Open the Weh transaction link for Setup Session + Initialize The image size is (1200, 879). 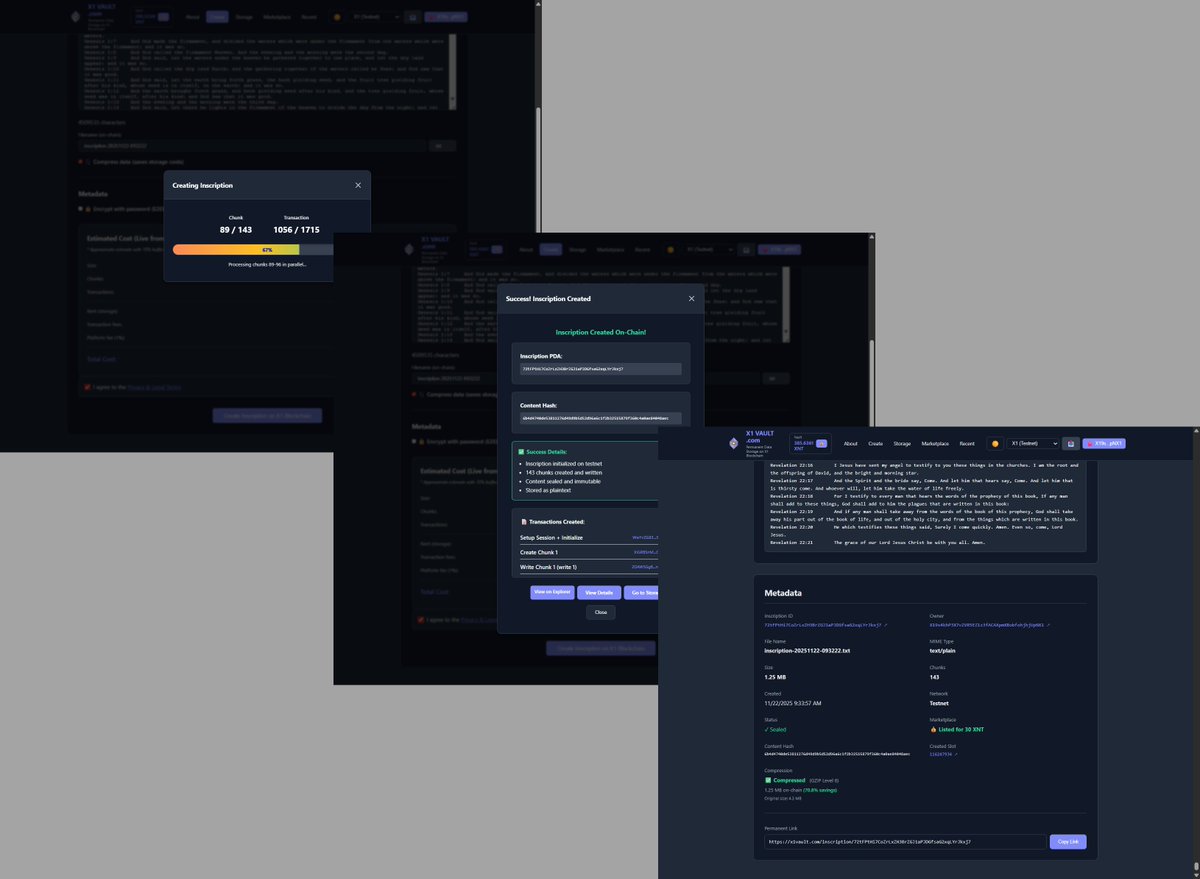(x=645, y=537)
